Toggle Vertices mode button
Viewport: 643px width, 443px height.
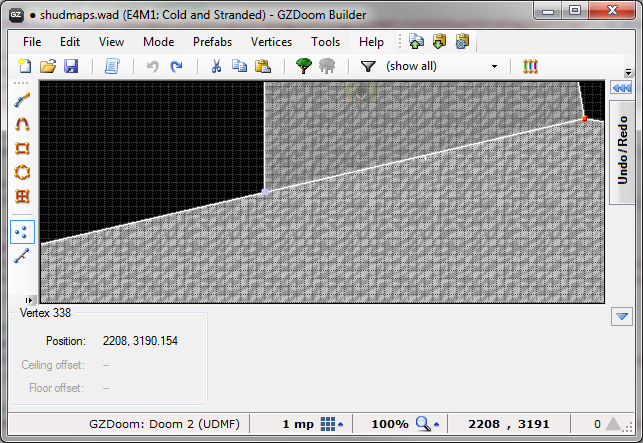tap(22, 232)
